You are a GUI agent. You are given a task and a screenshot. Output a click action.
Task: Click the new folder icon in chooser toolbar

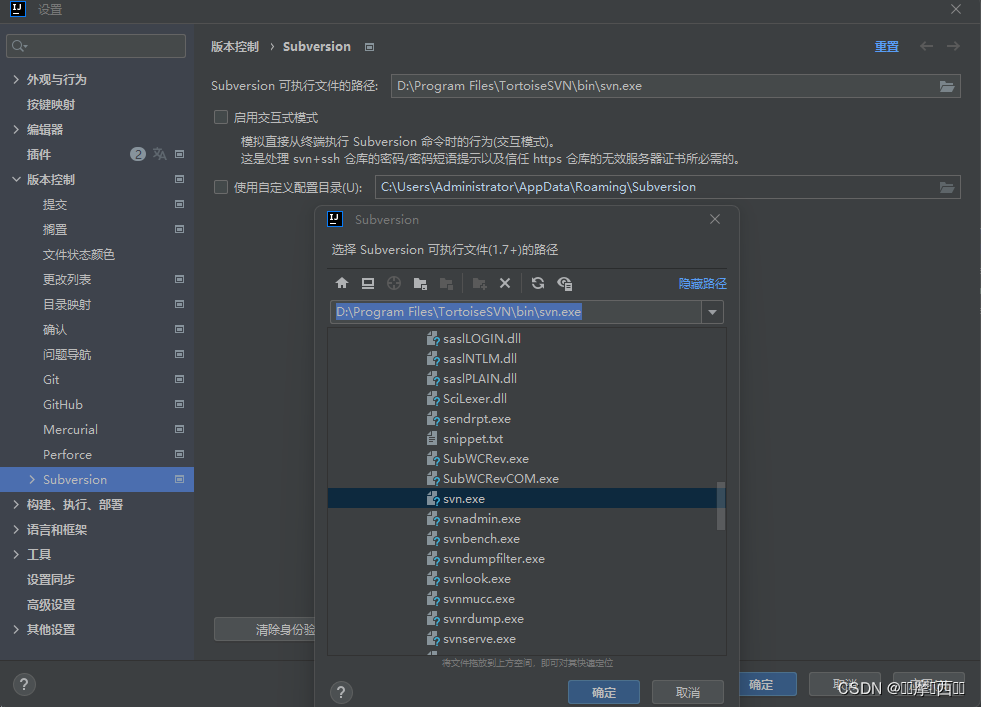(479, 283)
